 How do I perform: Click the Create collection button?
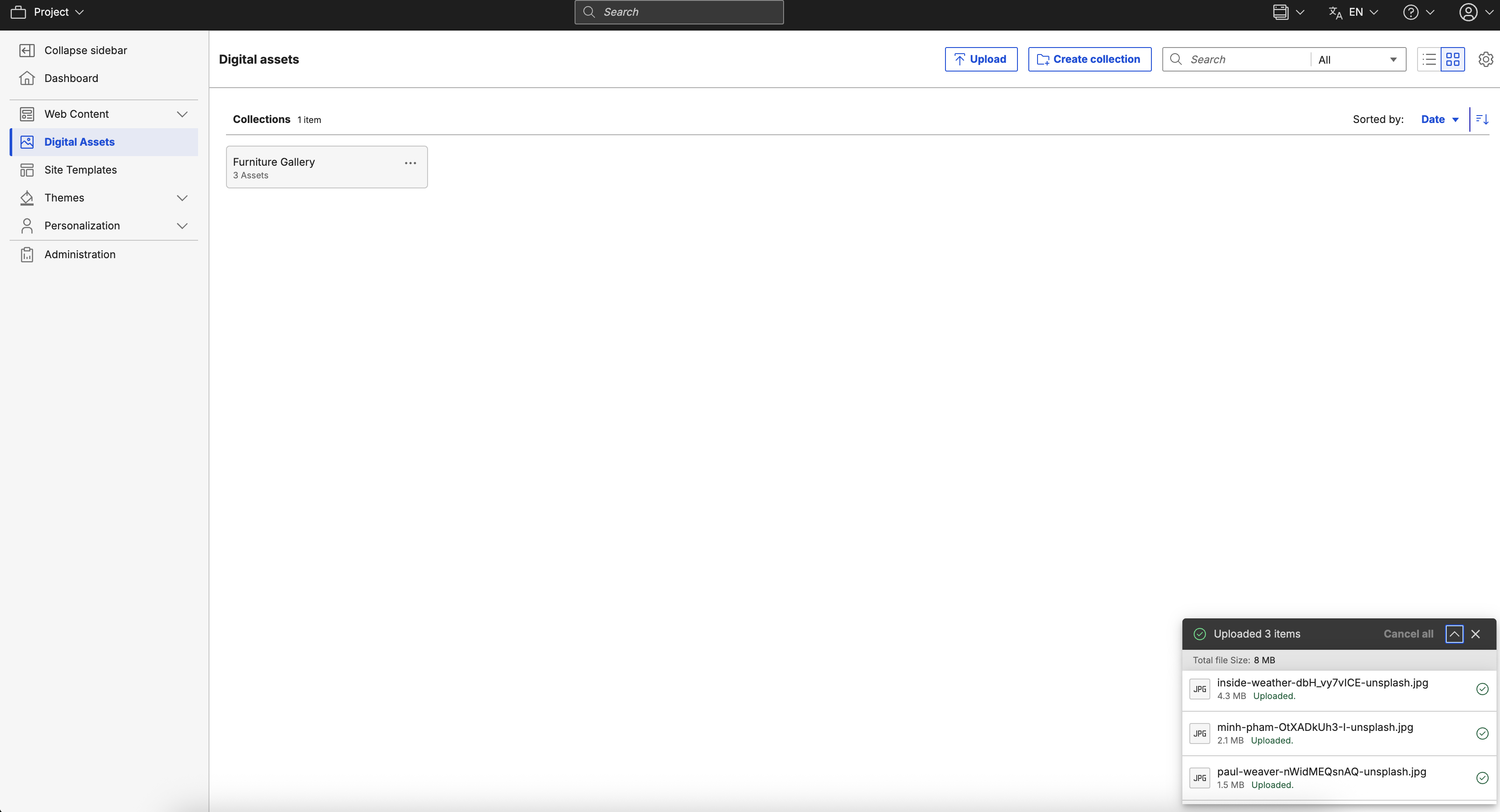pyautogui.click(x=1089, y=59)
